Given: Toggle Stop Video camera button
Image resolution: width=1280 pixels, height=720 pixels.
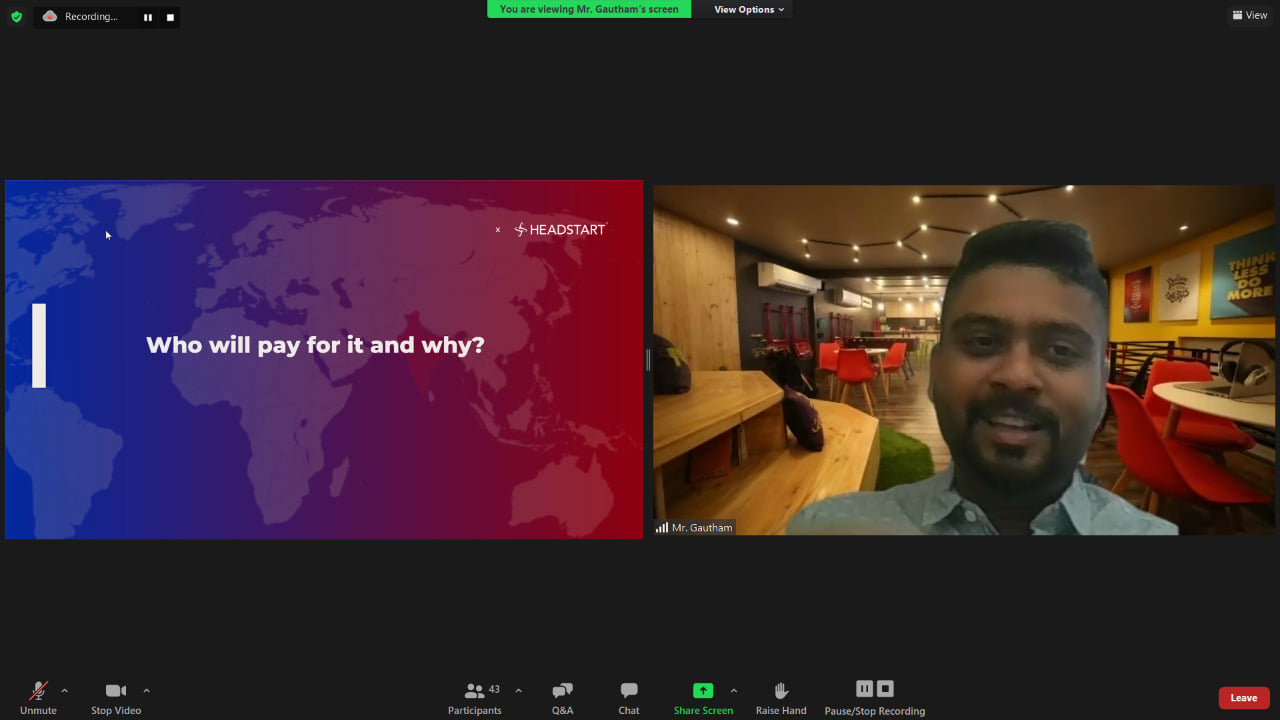Looking at the screenshot, I should tap(116, 697).
